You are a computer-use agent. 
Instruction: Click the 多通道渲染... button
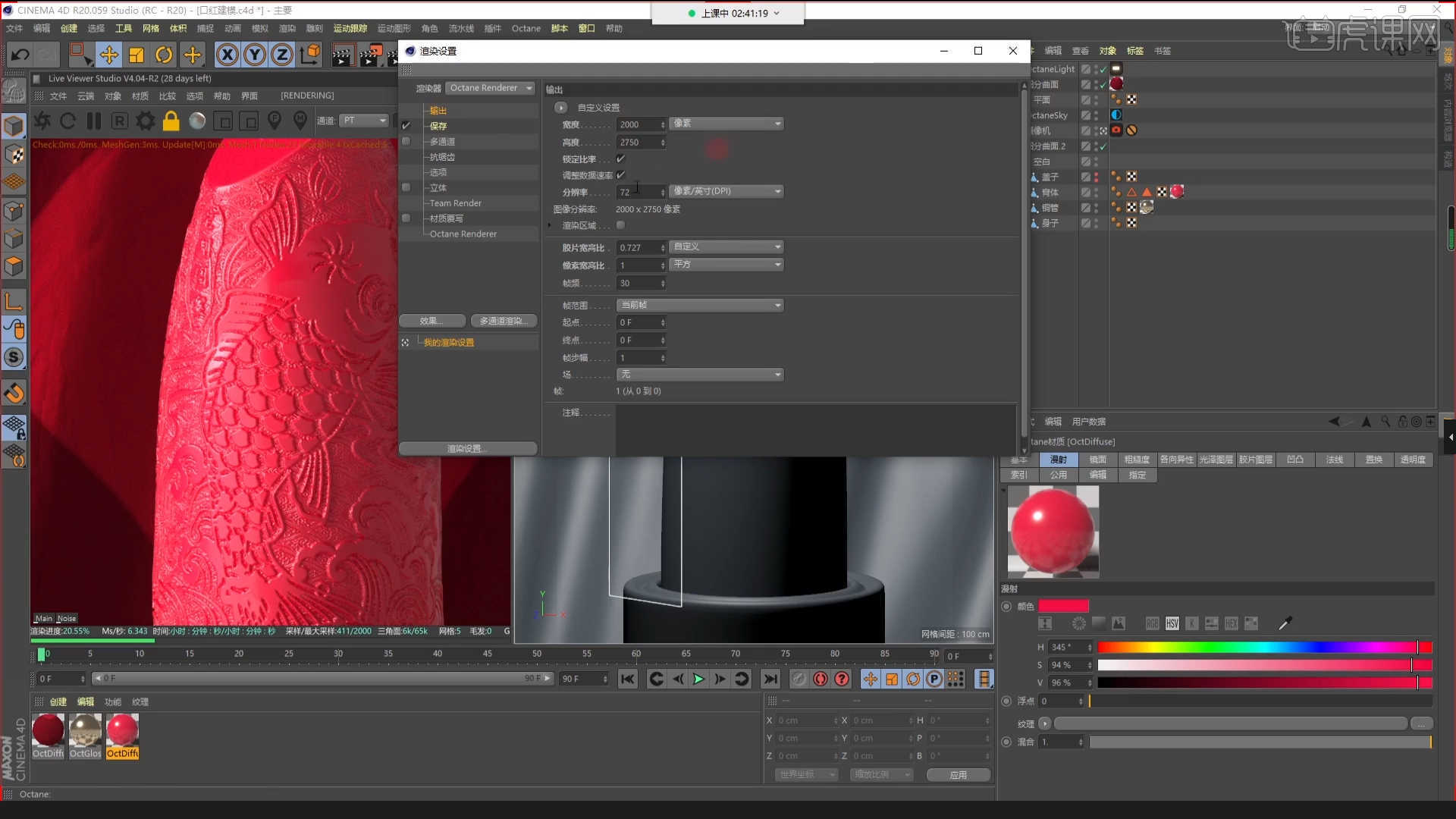(504, 321)
